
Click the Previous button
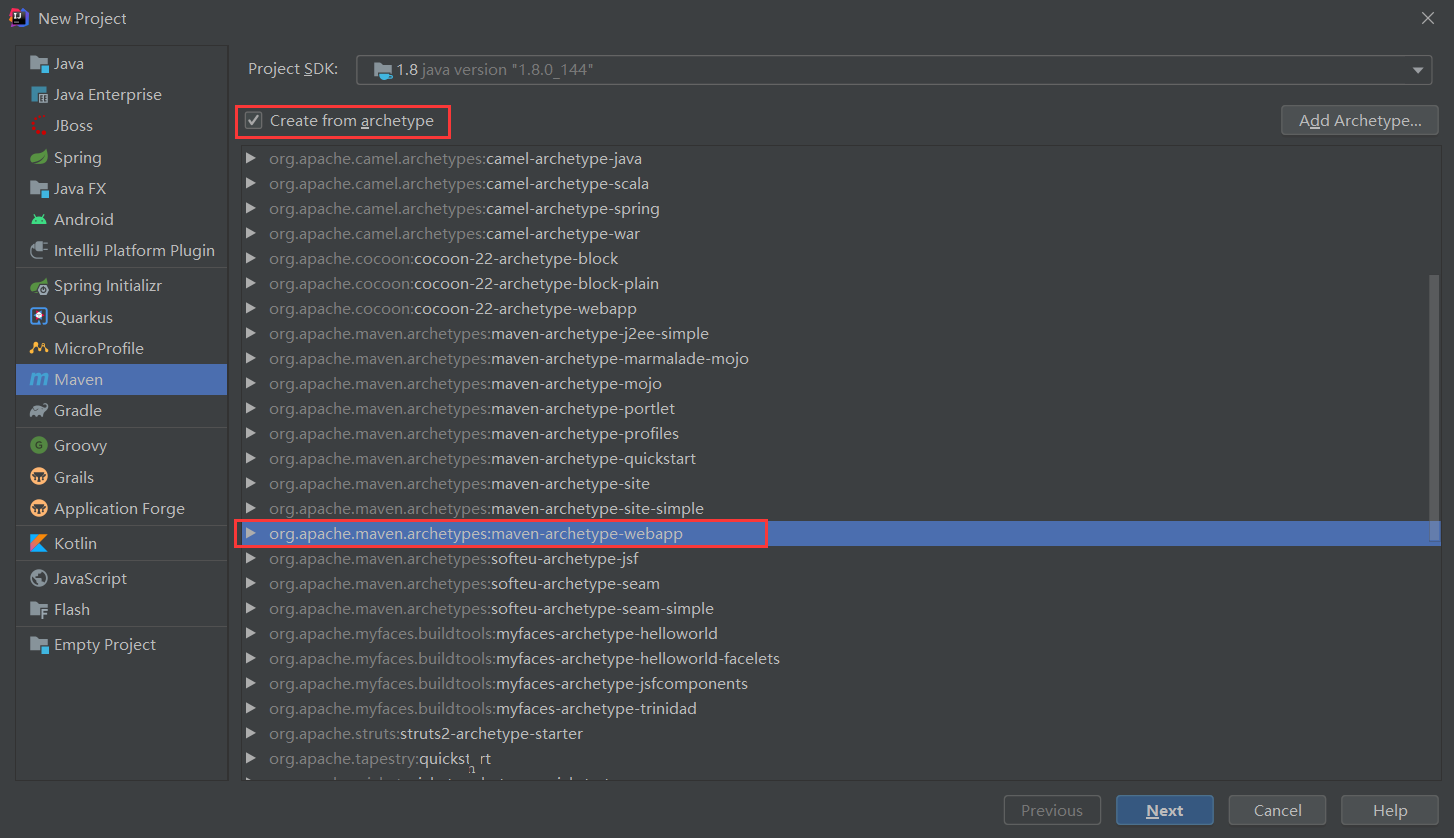[x=1052, y=810]
